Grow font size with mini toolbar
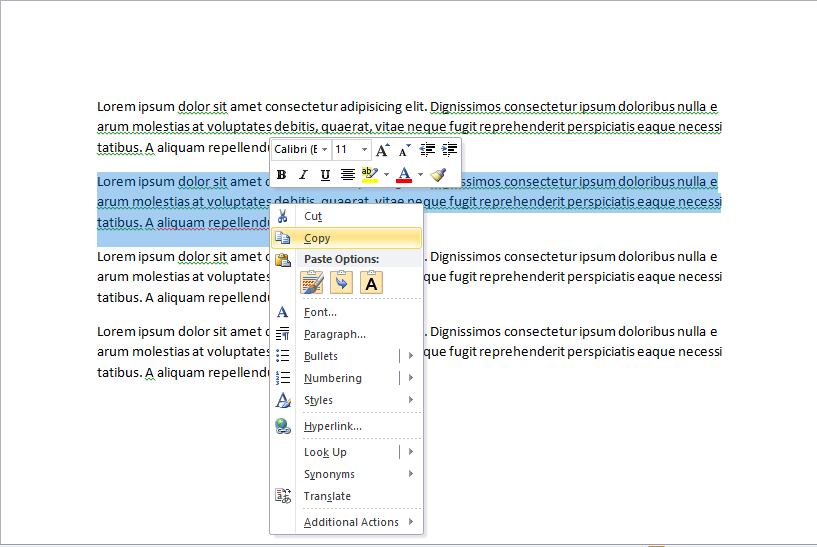This screenshot has width=817, height=547. click(x=382, y=150)
